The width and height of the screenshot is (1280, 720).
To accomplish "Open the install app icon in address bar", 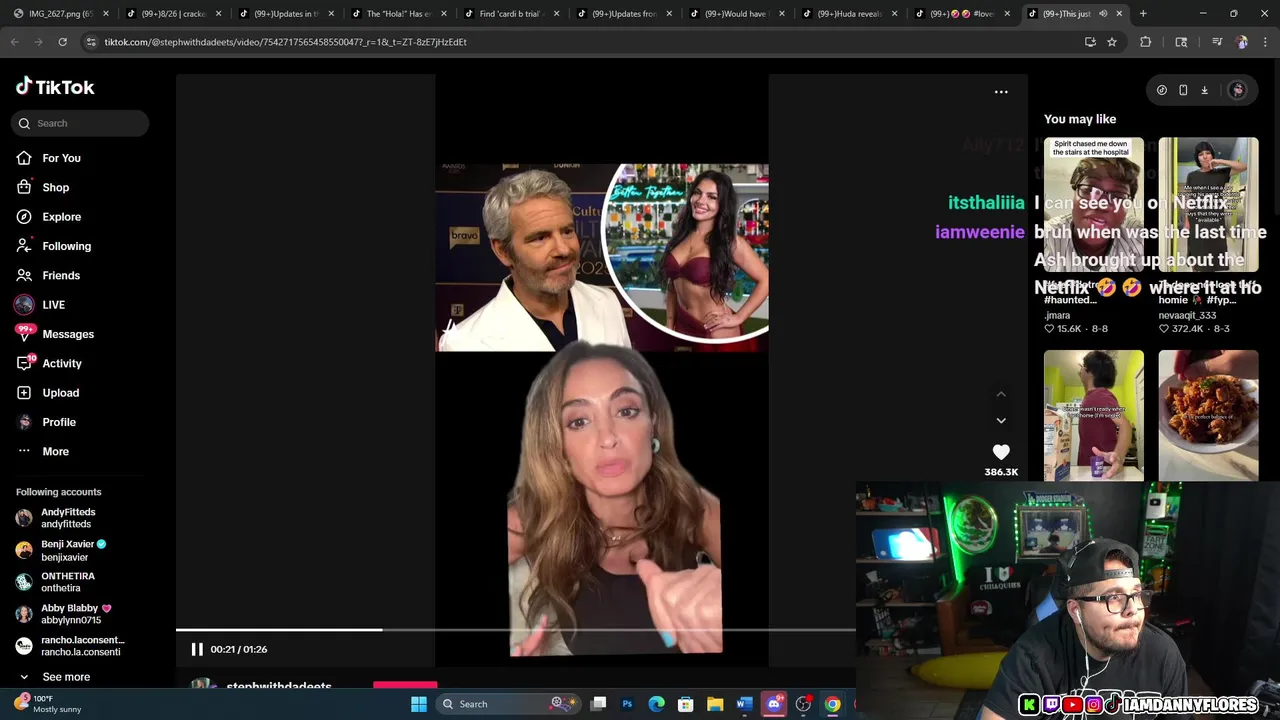I will 1090,42.
